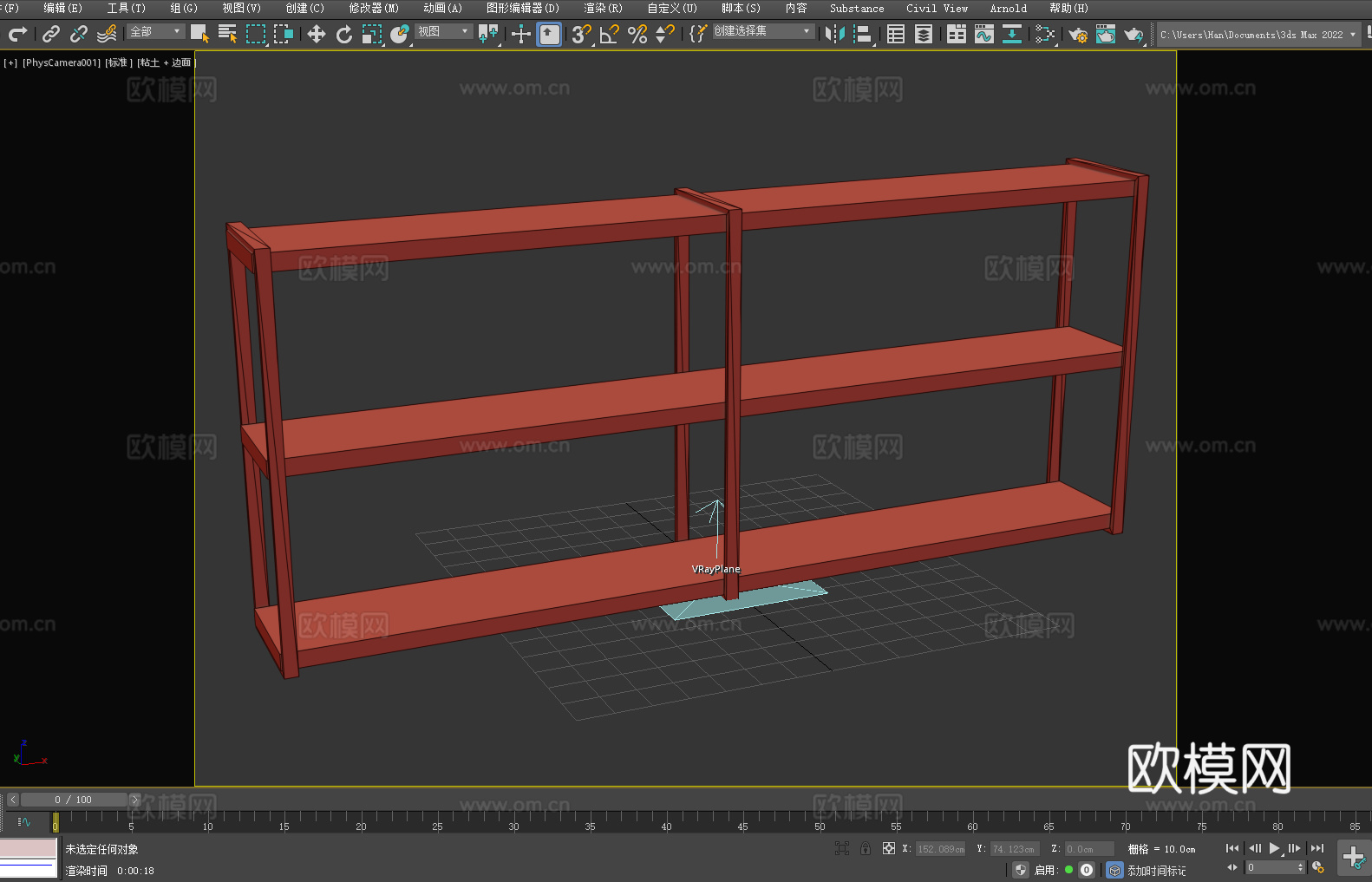1372x882 pixels.
Task: Toggle Angle Snap
Action: (x=610, y=34)
